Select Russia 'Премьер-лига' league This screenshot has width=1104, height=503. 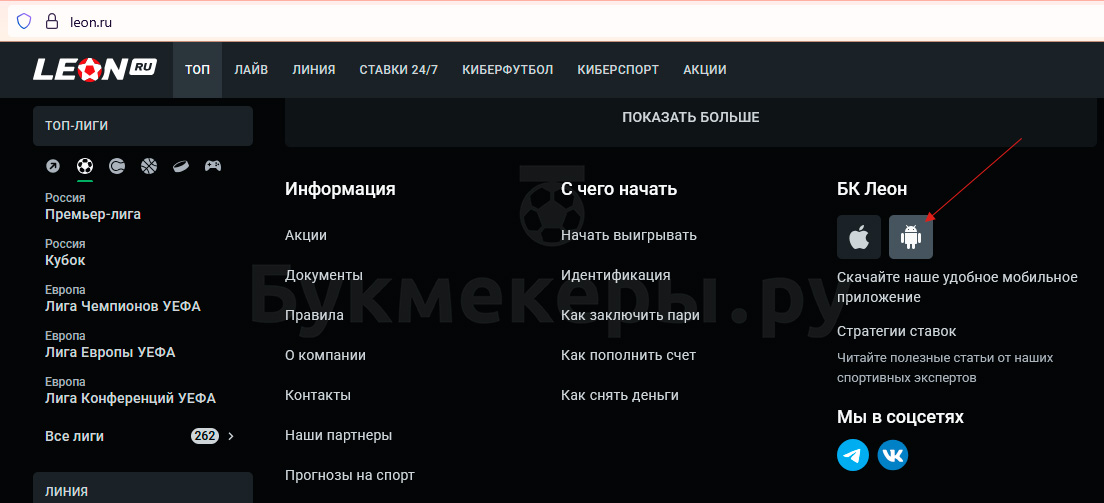(93, 214)
